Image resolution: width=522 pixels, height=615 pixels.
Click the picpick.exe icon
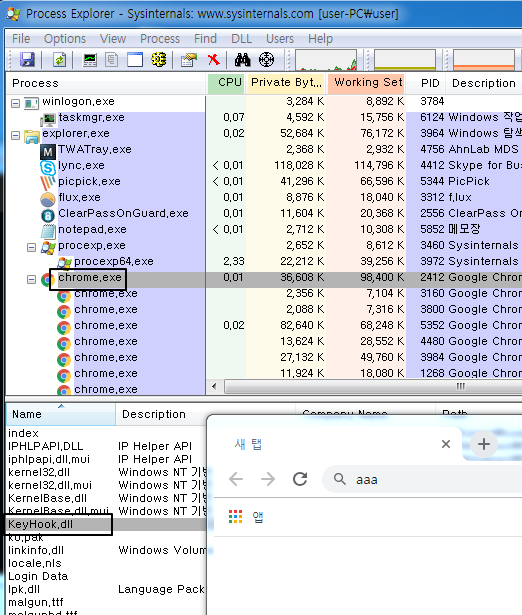click(x=48, y=183)
